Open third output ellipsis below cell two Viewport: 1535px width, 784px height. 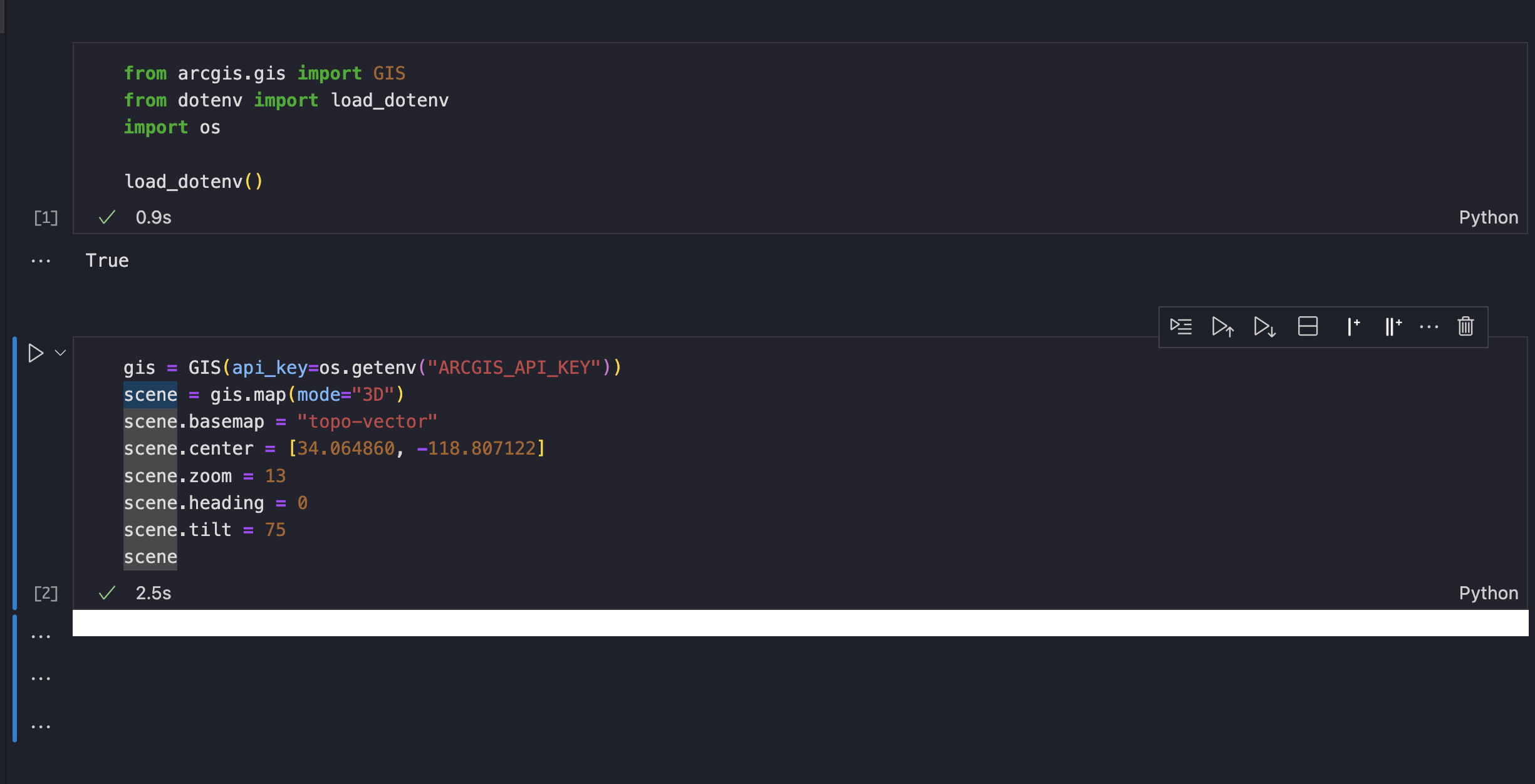pyautogui.click(x=41, y=727)
